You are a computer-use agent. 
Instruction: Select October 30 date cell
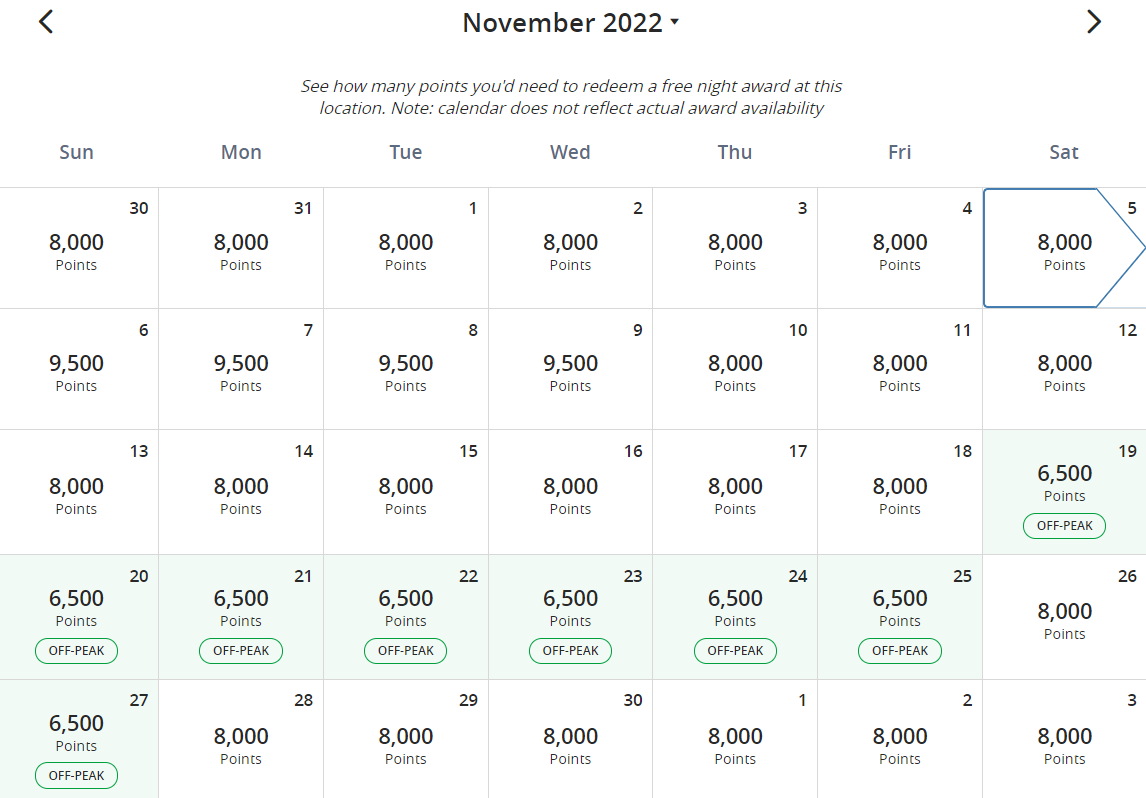(x=77, y=249)
